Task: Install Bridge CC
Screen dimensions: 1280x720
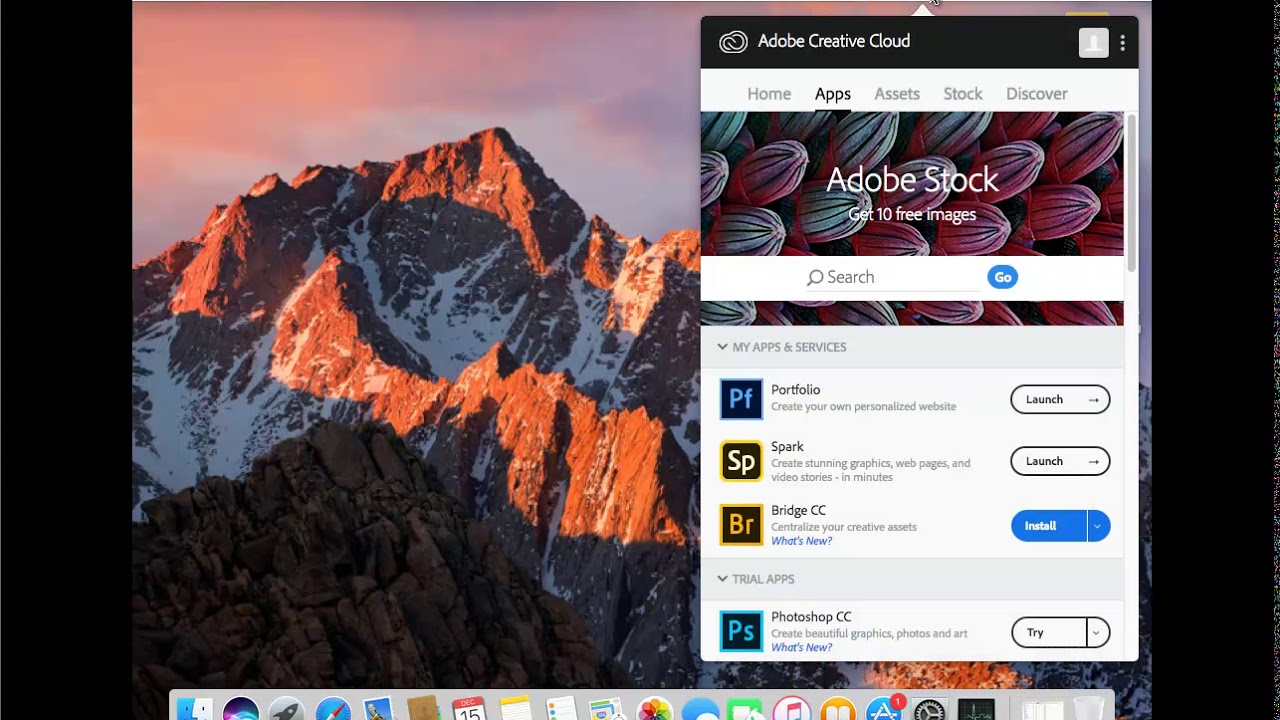Action: tap(1049, 526)
